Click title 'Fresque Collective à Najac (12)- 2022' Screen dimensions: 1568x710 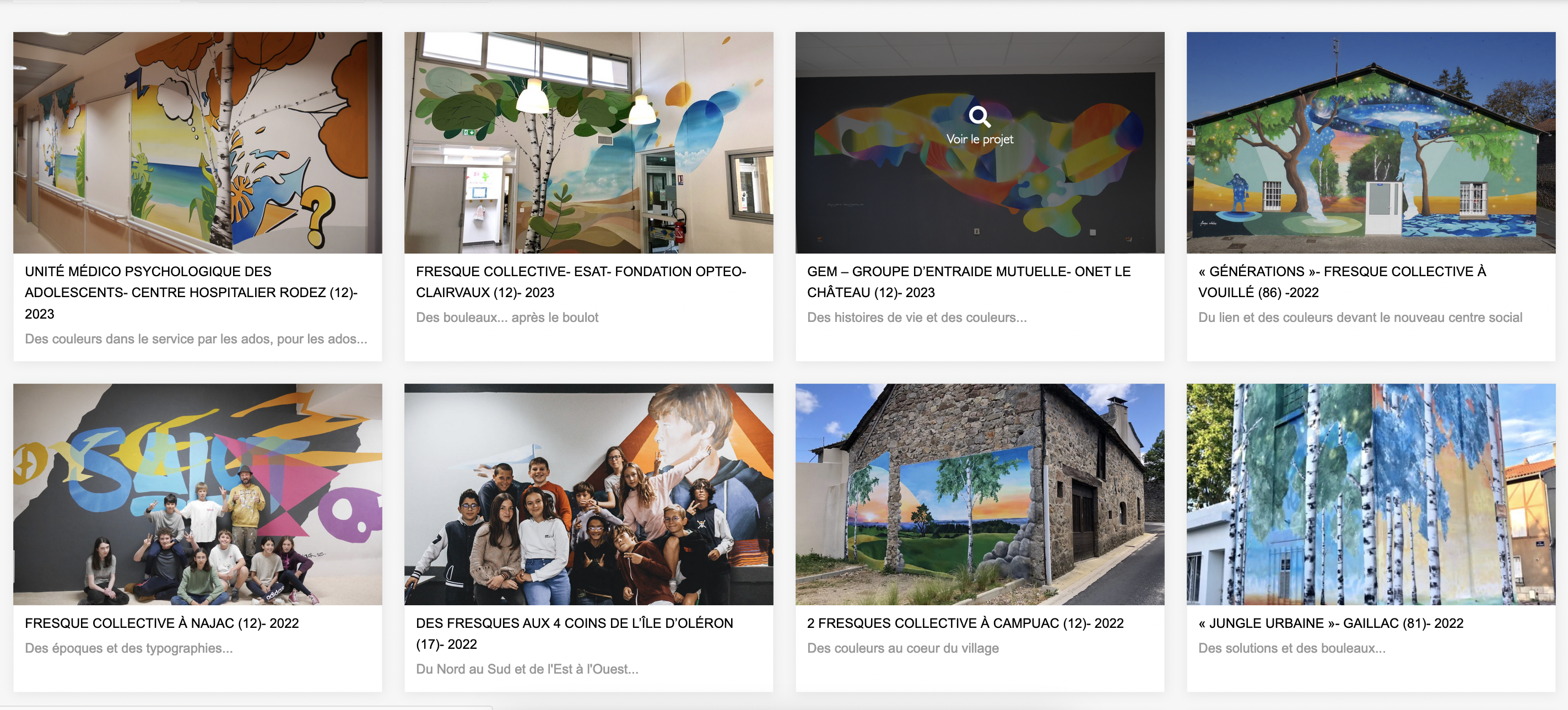(162, 623)
